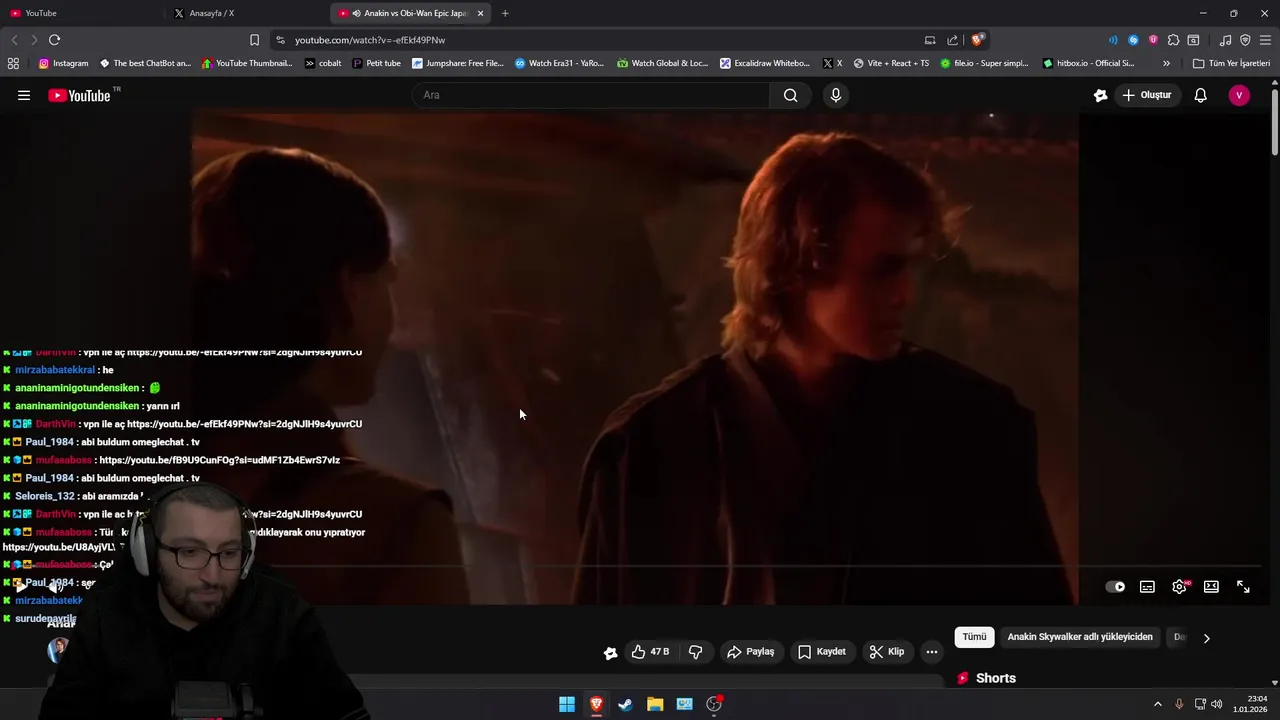Switch to the YouTube browser tab
Screen dimensions: 1280x720
82,13
